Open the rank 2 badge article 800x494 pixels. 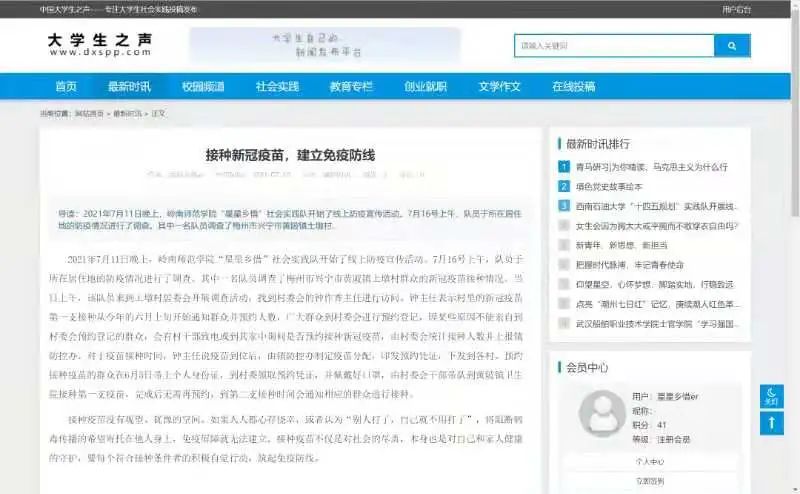click(564, 186)
